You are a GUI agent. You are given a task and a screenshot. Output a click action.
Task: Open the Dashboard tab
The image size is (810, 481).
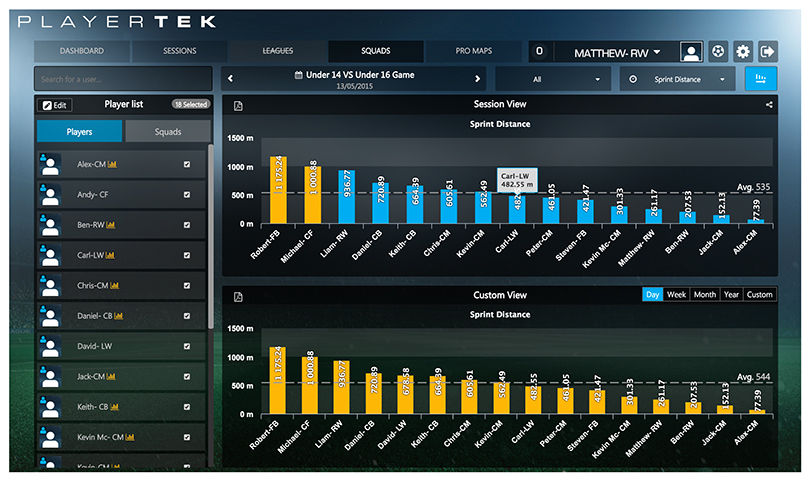coord(82,51)
